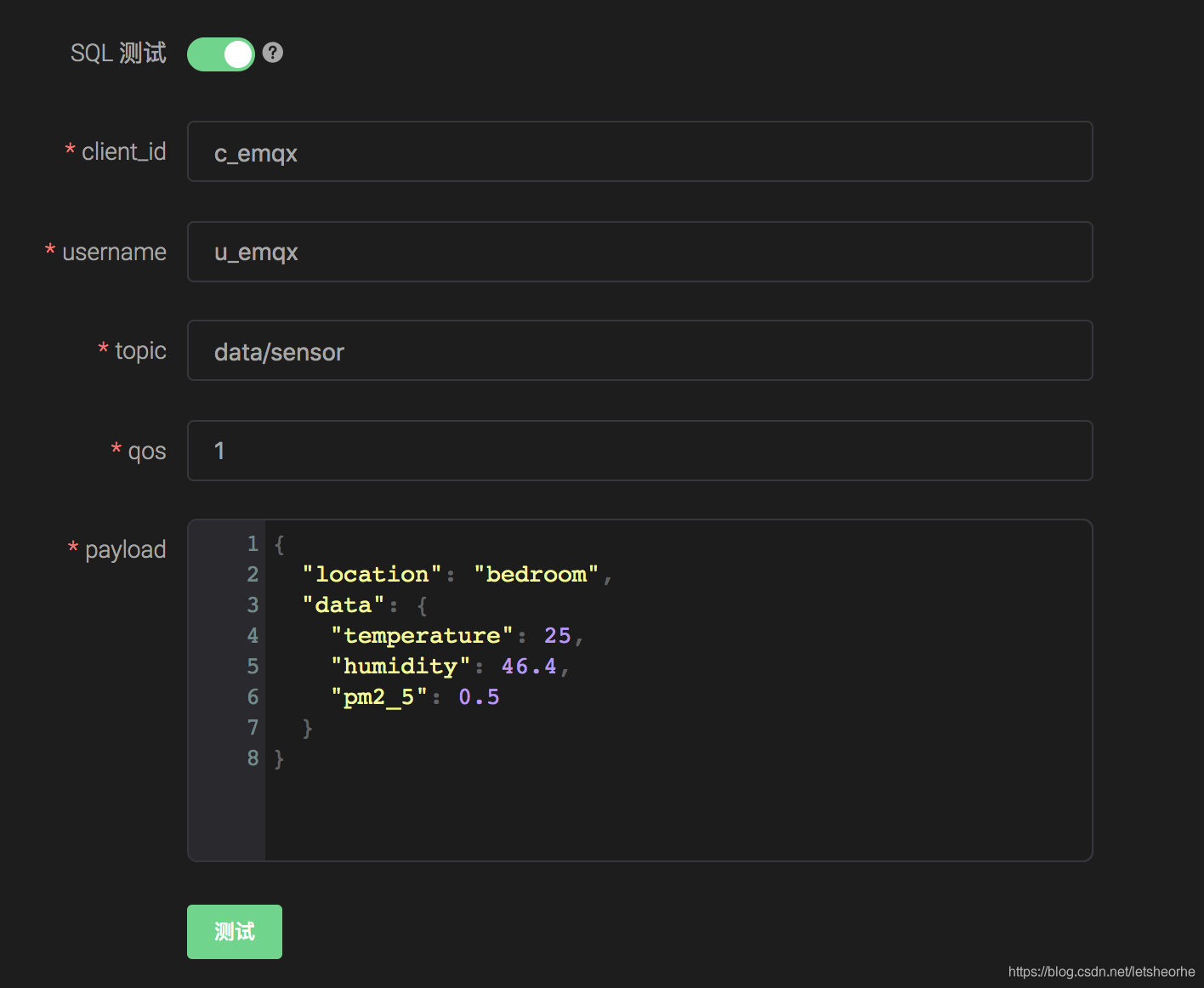Screen dimensions: 1204x988
Task: Click the help question mark icon
Action: 272,53
